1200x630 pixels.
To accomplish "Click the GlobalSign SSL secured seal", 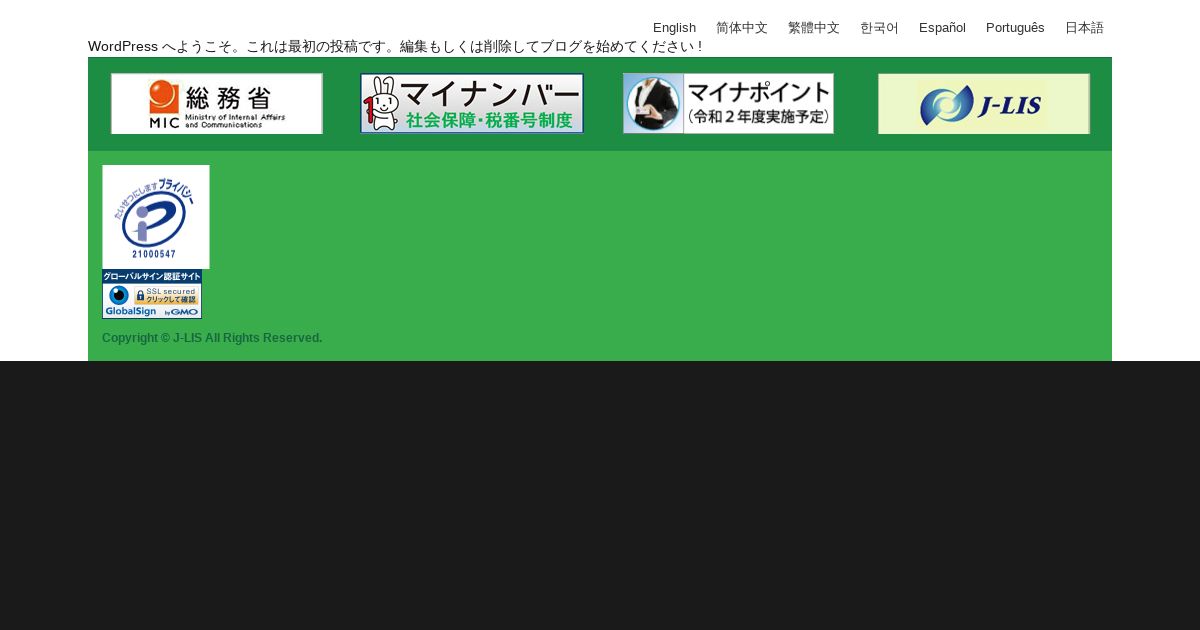I will tap(152, 294).
